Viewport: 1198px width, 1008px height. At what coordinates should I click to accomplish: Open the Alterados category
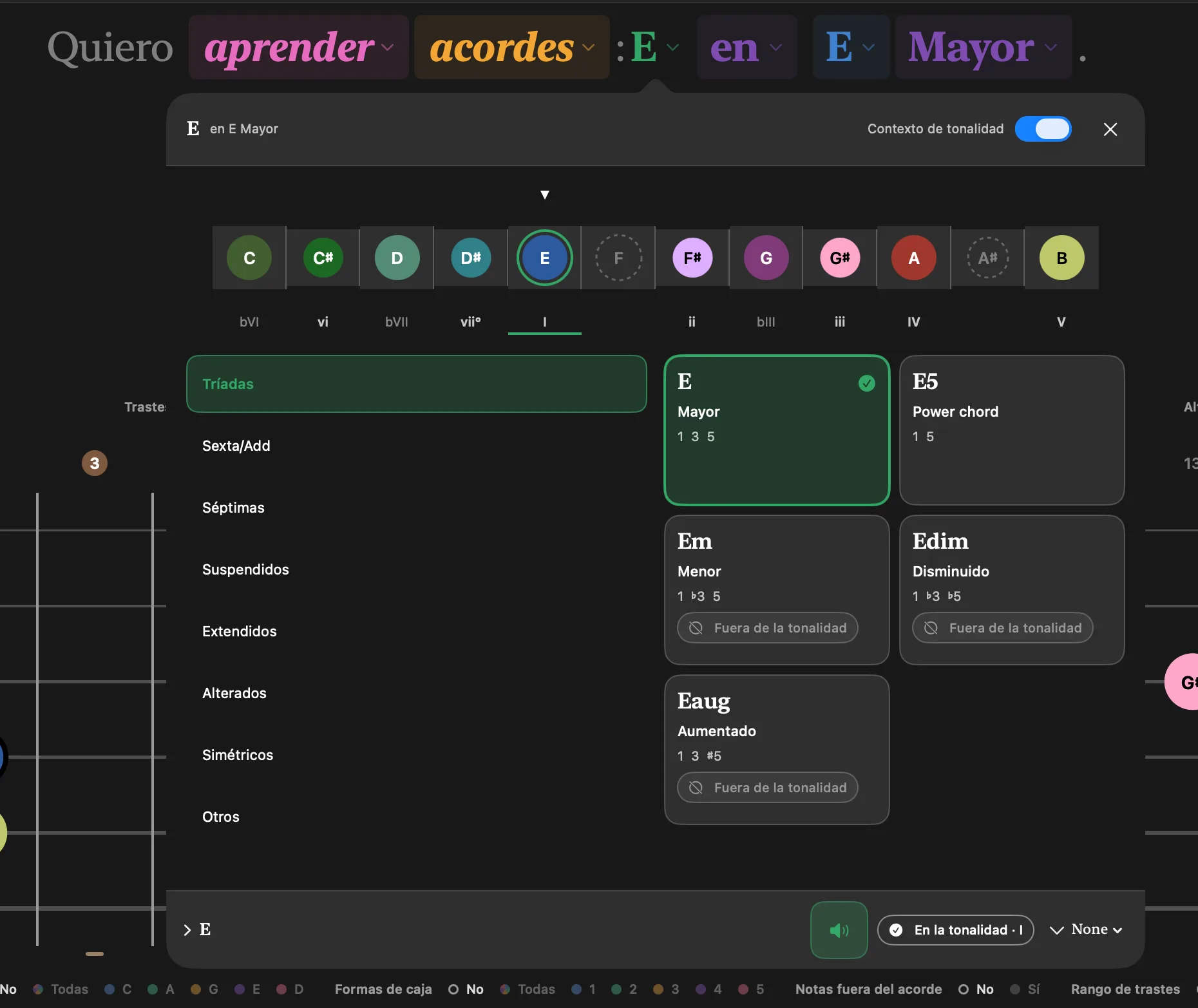coord(416,693)
